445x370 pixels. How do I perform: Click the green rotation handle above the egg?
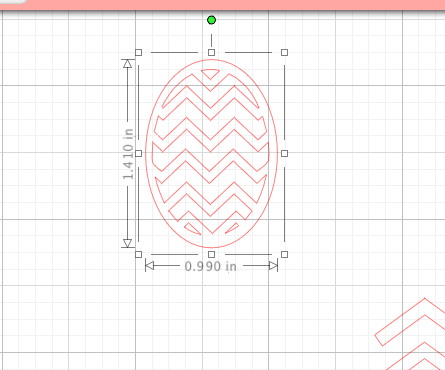point(211,20)
